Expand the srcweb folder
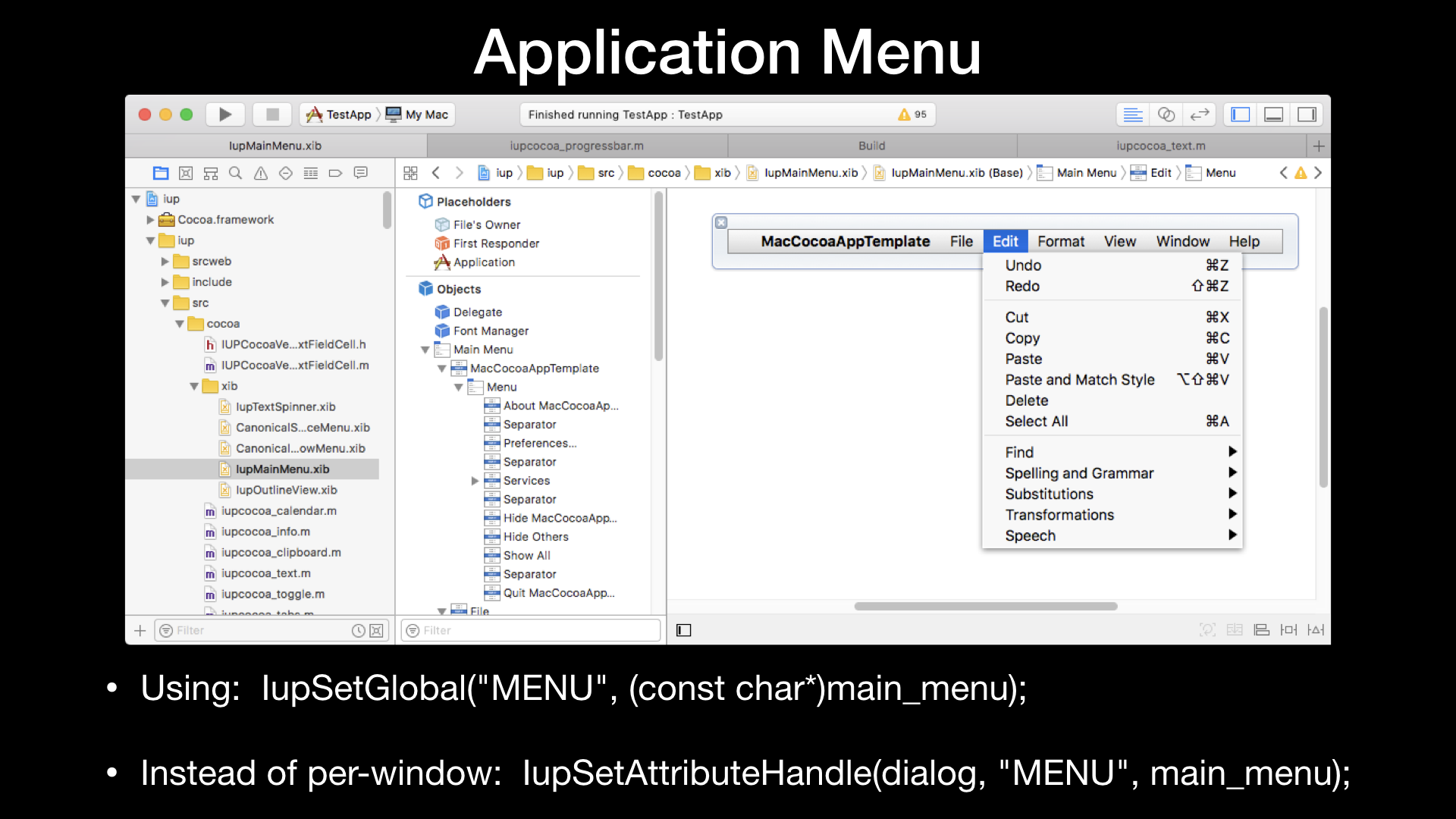The width and height of the screenshot is (1456, 819). (x=165, y=262)
